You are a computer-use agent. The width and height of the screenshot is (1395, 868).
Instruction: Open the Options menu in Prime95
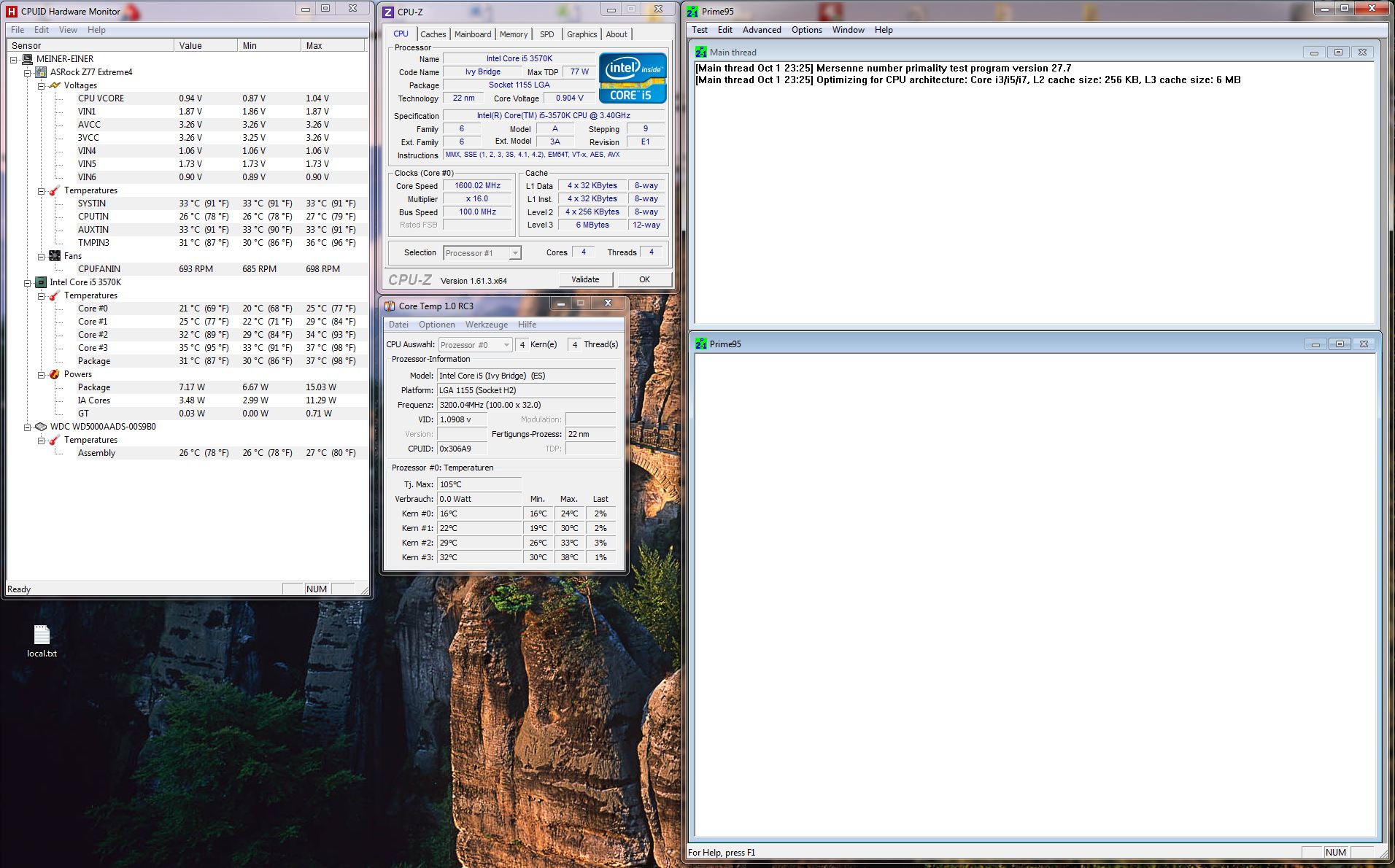click(x=807, y=30)
